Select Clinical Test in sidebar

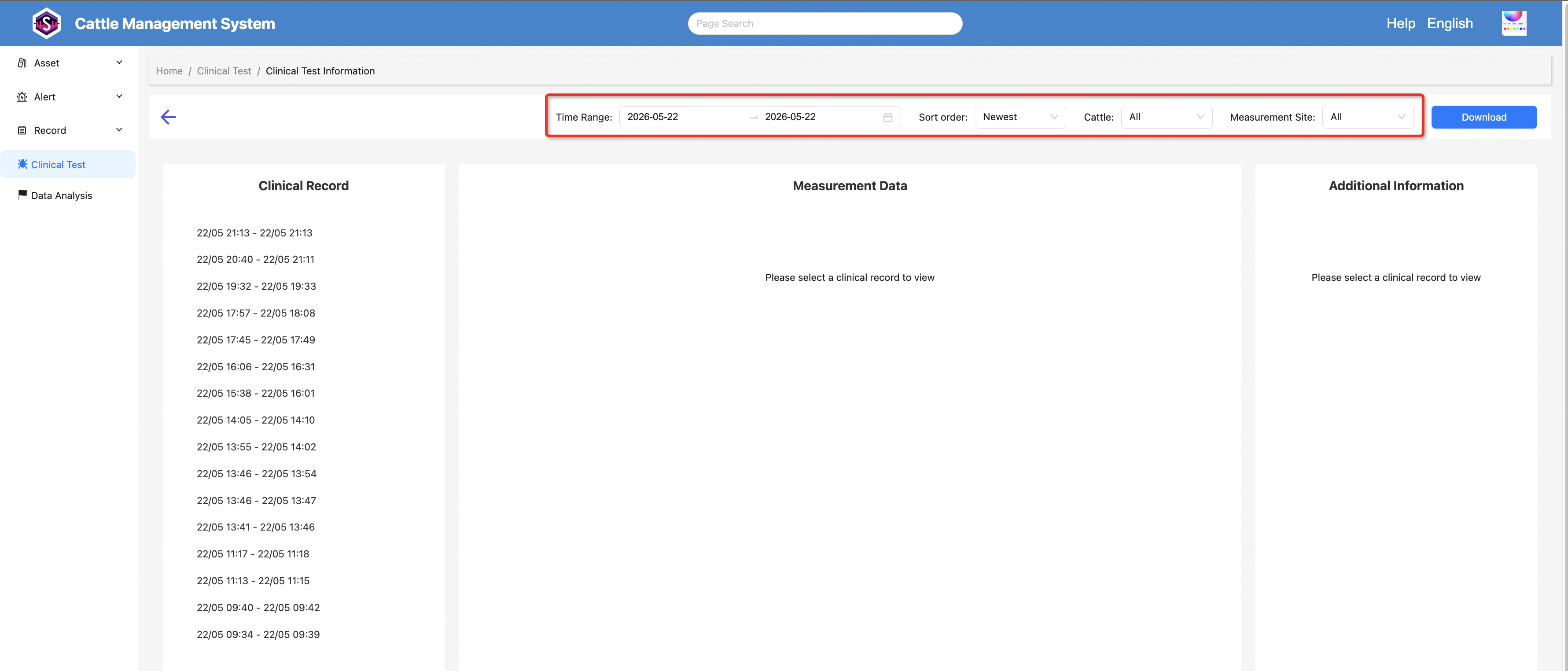tap(68, 164)
